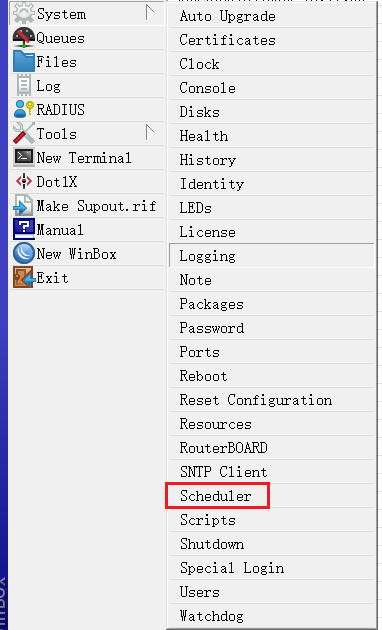Viewport: 382px width, 630px height.
Task: Open Health submenu entry
Action: (x=272, y=136)
